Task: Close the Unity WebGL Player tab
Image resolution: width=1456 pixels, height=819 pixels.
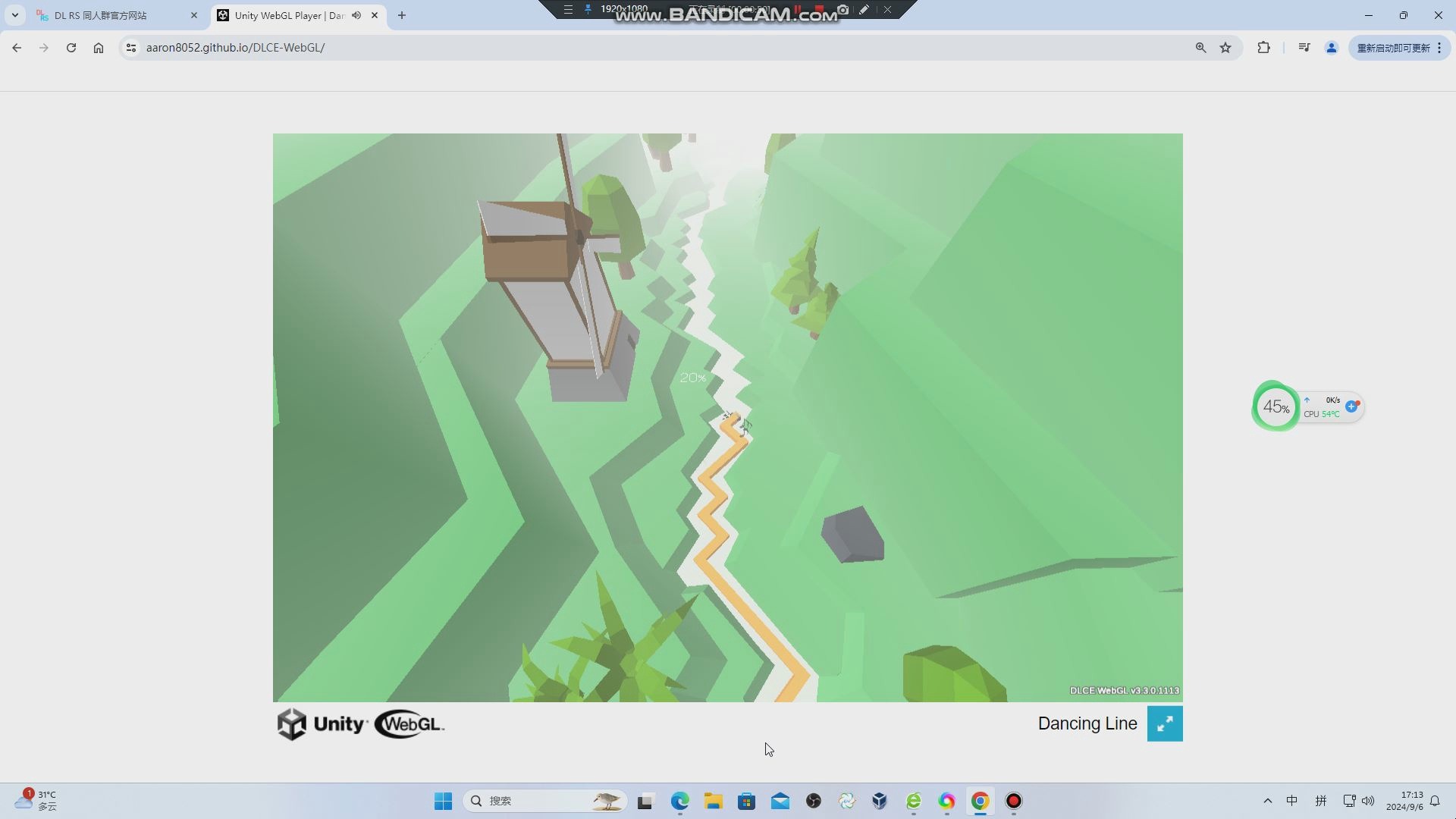Action: (375, 15)
